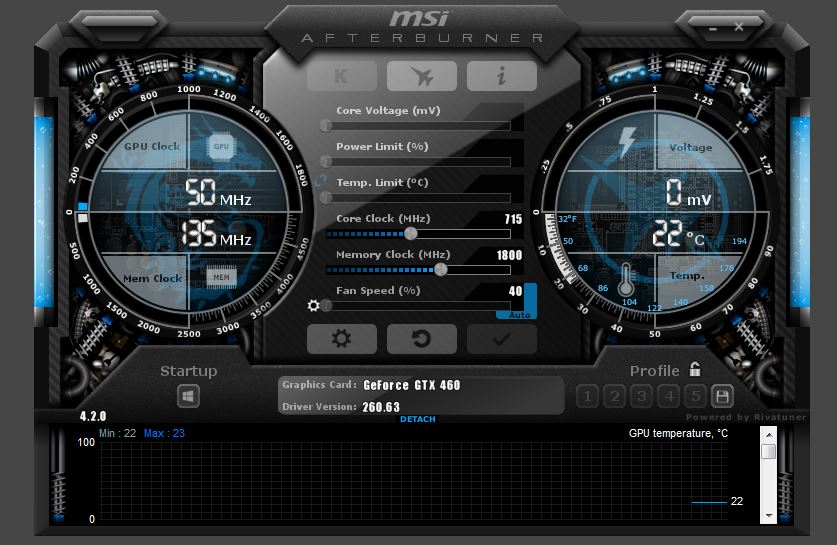This screenshot has height=545, width=837.
Task: Click the monitoring graph scrollbar down arrow
Action: [x=769, y=516]
